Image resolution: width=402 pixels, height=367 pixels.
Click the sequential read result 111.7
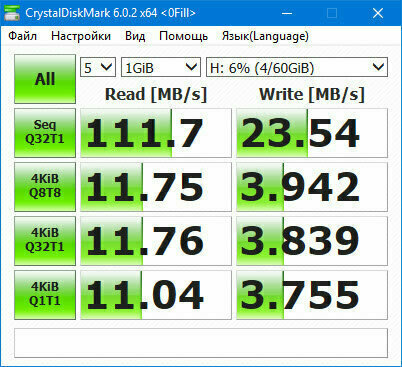pyautogui.click(x=156, y=133)
